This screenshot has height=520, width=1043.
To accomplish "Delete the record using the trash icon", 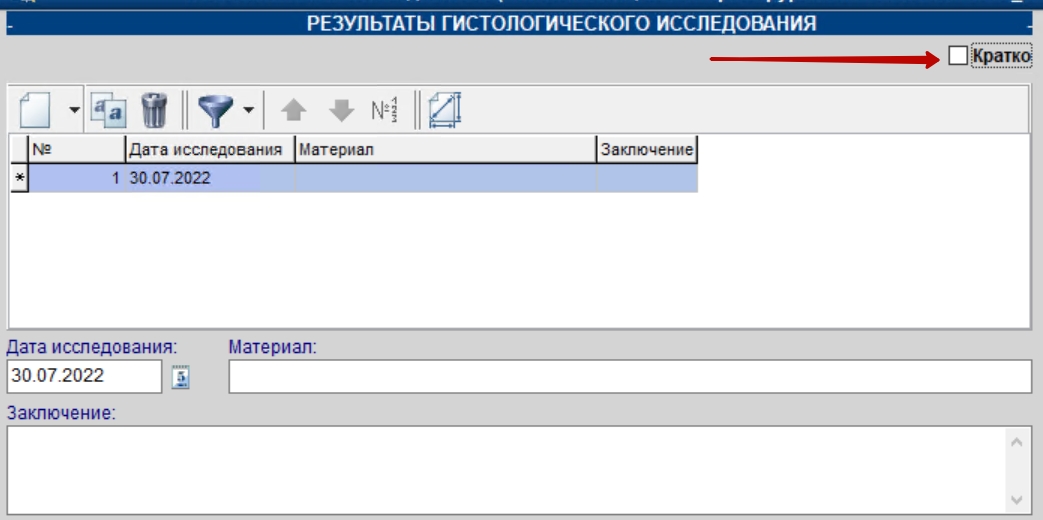I will click(x=154, y=110).
